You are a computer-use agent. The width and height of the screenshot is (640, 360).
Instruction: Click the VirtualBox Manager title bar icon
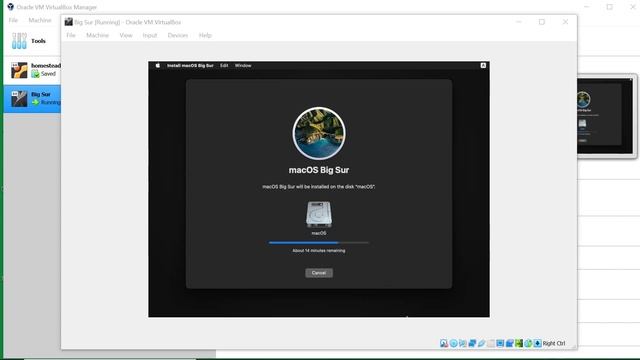(x=11, y=7)
